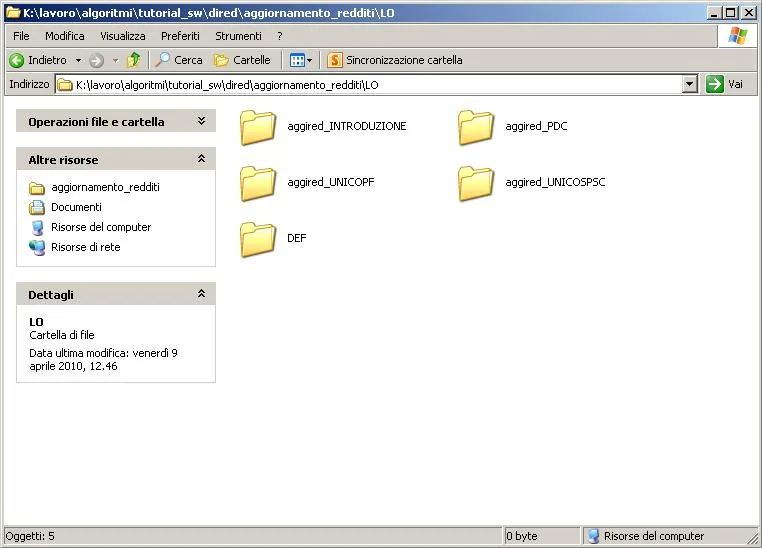
Task: Close the explorer window
Action: tap(749, 13)
